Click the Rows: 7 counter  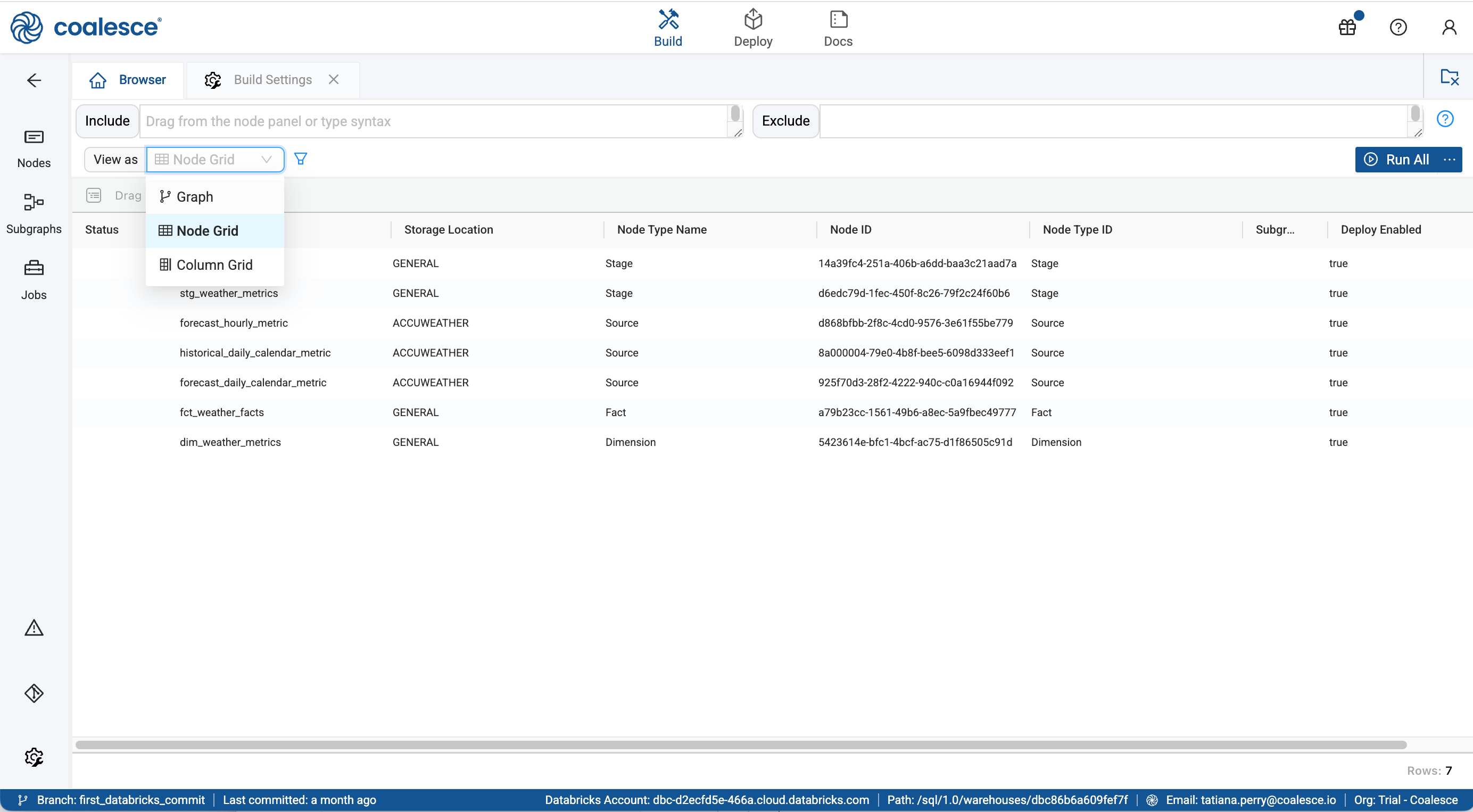pyautogui.click(x=1429, y=771)
